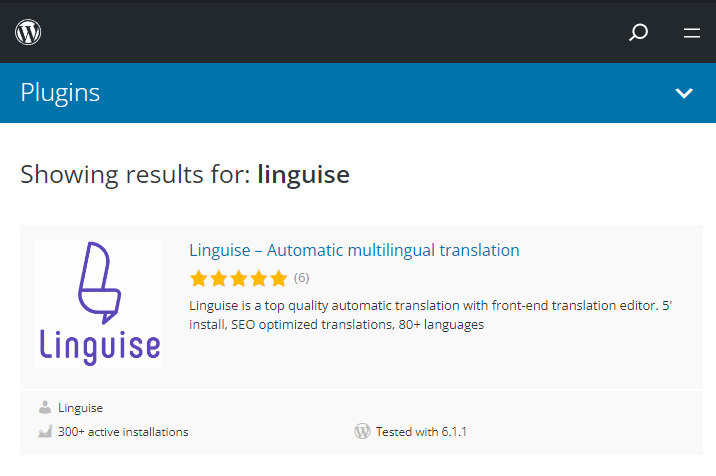Click the Showing results for: linguise heading
This screenshot has width=716, height=476.
coord(185,175)
